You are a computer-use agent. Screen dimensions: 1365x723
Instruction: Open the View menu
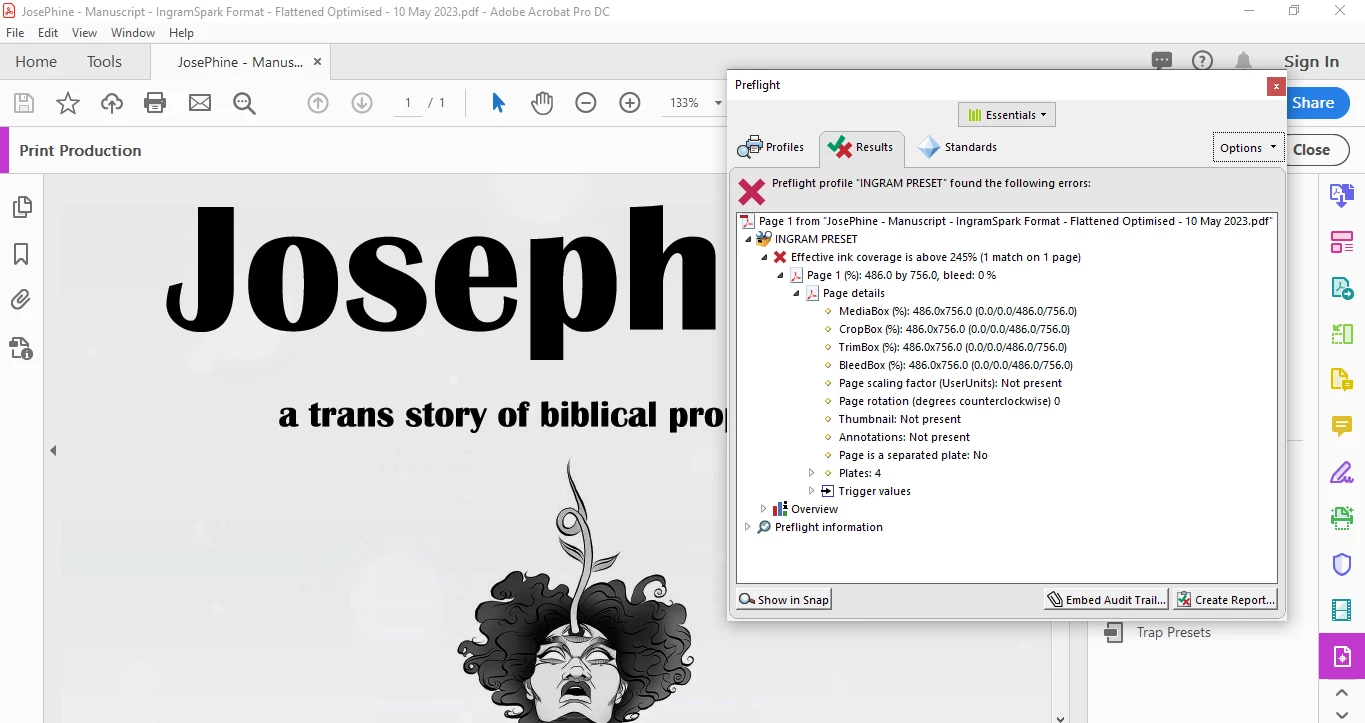84,33
